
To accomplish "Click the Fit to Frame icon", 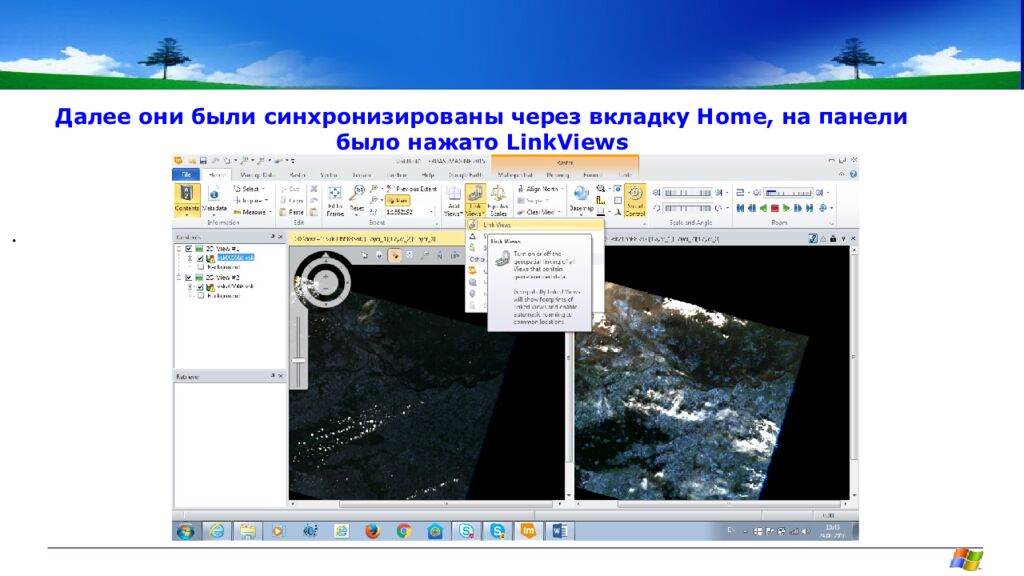I will pos(335,199).
